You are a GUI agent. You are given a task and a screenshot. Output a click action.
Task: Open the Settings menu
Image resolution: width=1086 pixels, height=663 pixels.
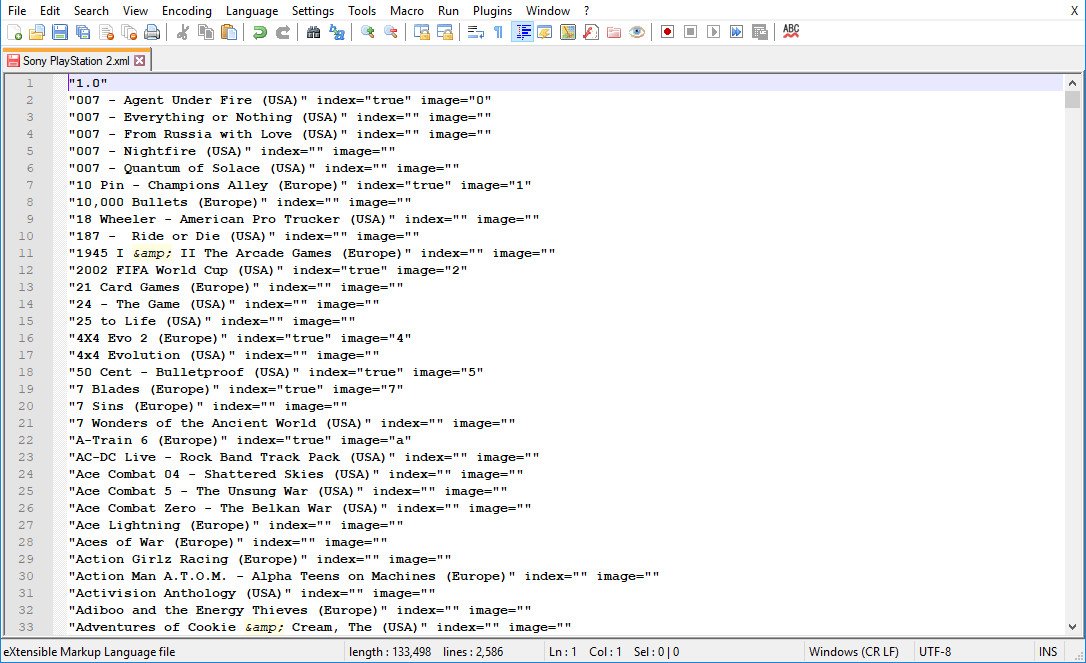[313, 10]
